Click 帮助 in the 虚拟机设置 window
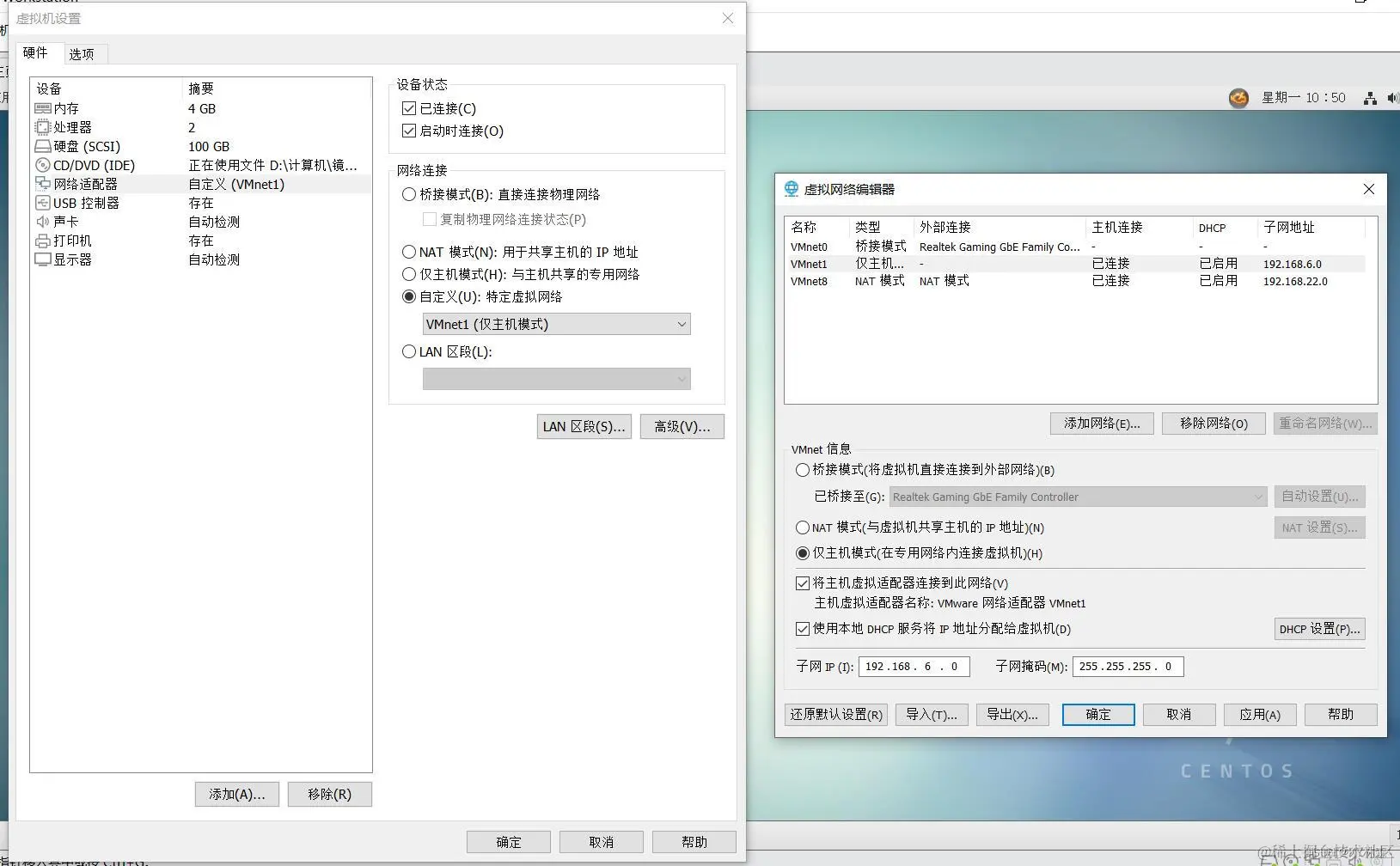 [x=694, y=842]
